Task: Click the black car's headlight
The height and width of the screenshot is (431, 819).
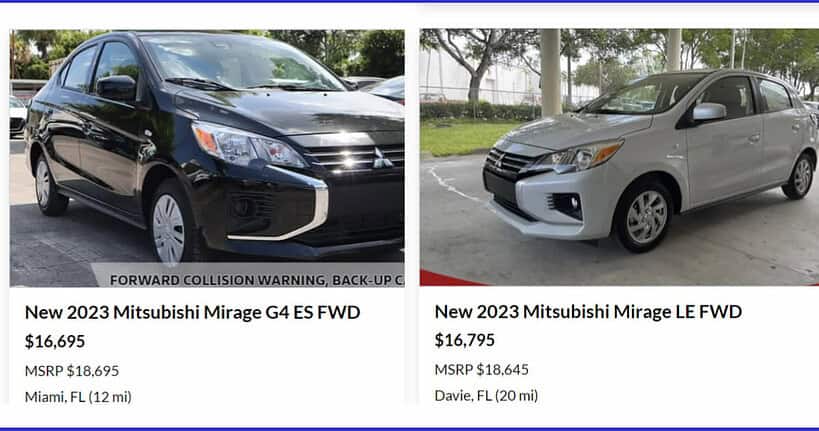Action: click(x=248, y=146)
